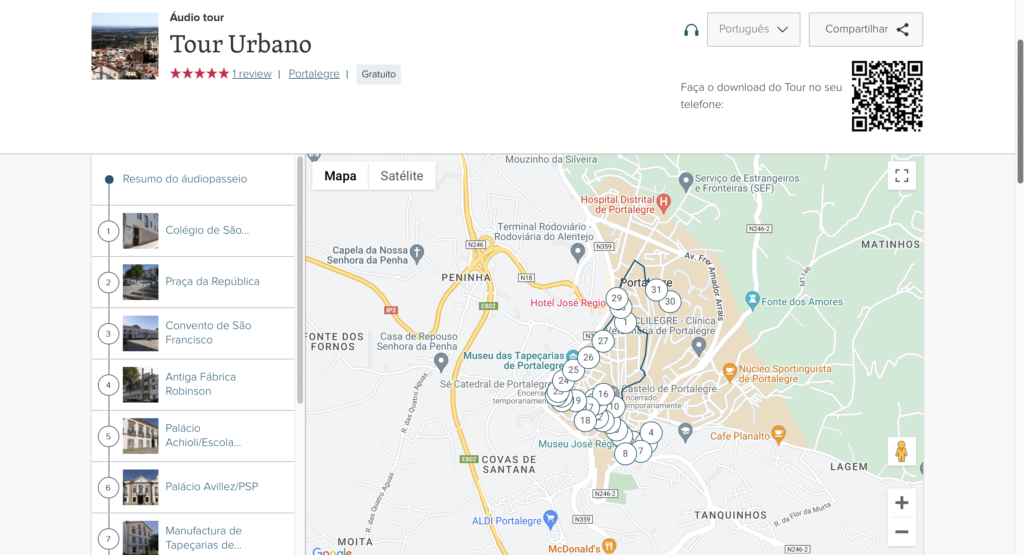Select stop 2 Praça da República
This screenshot has width=1024, height=555.
193,282
